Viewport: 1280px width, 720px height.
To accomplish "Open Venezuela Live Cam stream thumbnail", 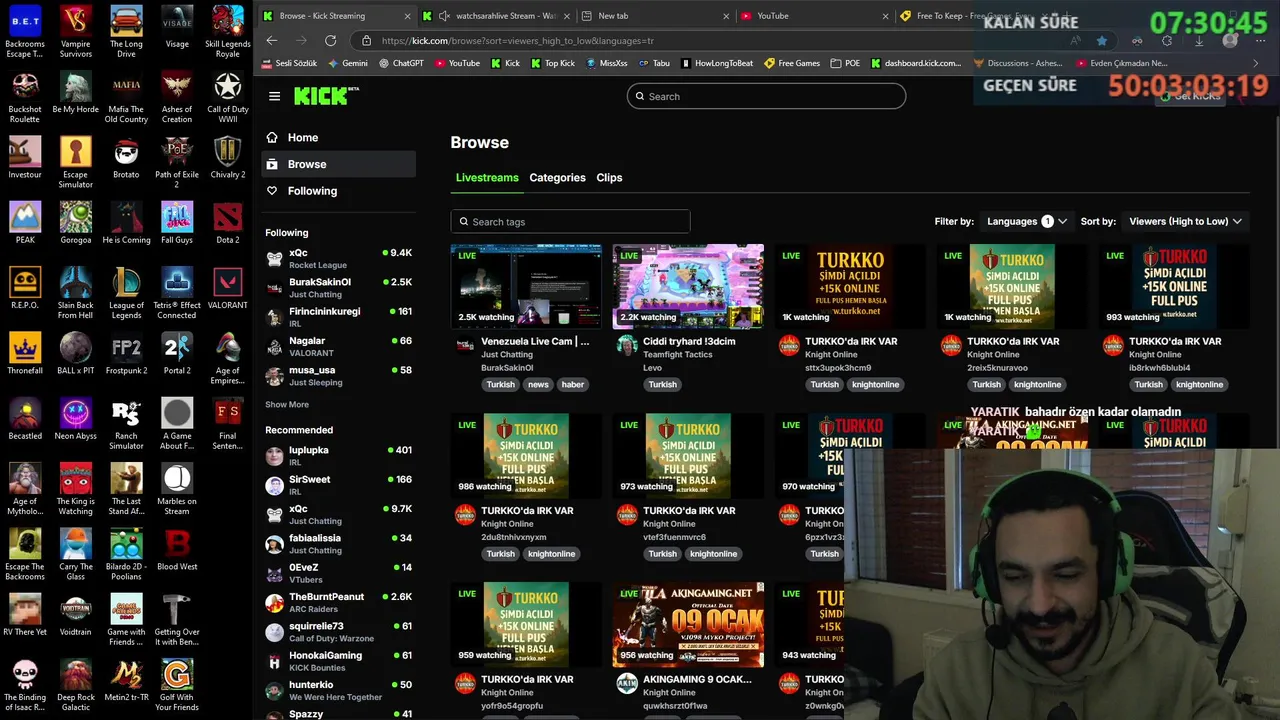I will [526, 286].
